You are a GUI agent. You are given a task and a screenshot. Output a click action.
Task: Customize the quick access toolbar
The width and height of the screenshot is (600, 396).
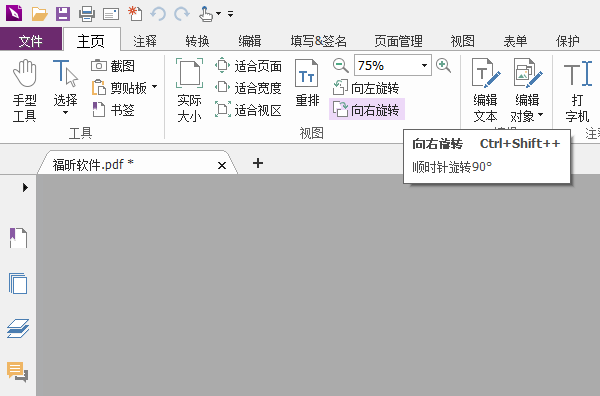[x=230, y=14]
